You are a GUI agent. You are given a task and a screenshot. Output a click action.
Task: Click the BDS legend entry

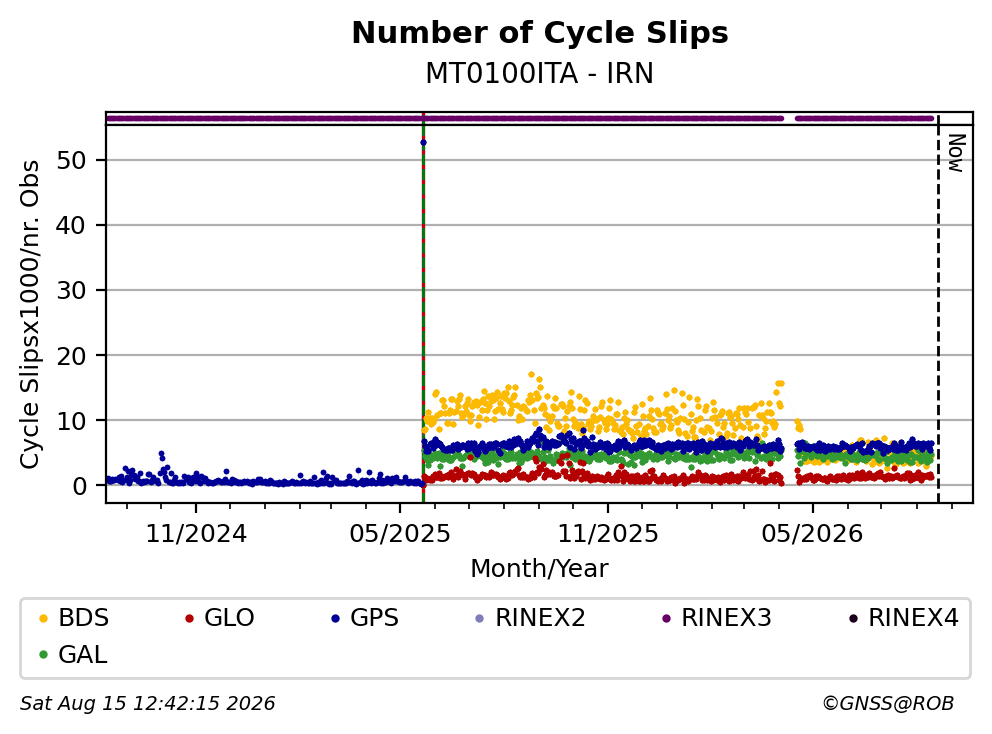tap(74, 618)
